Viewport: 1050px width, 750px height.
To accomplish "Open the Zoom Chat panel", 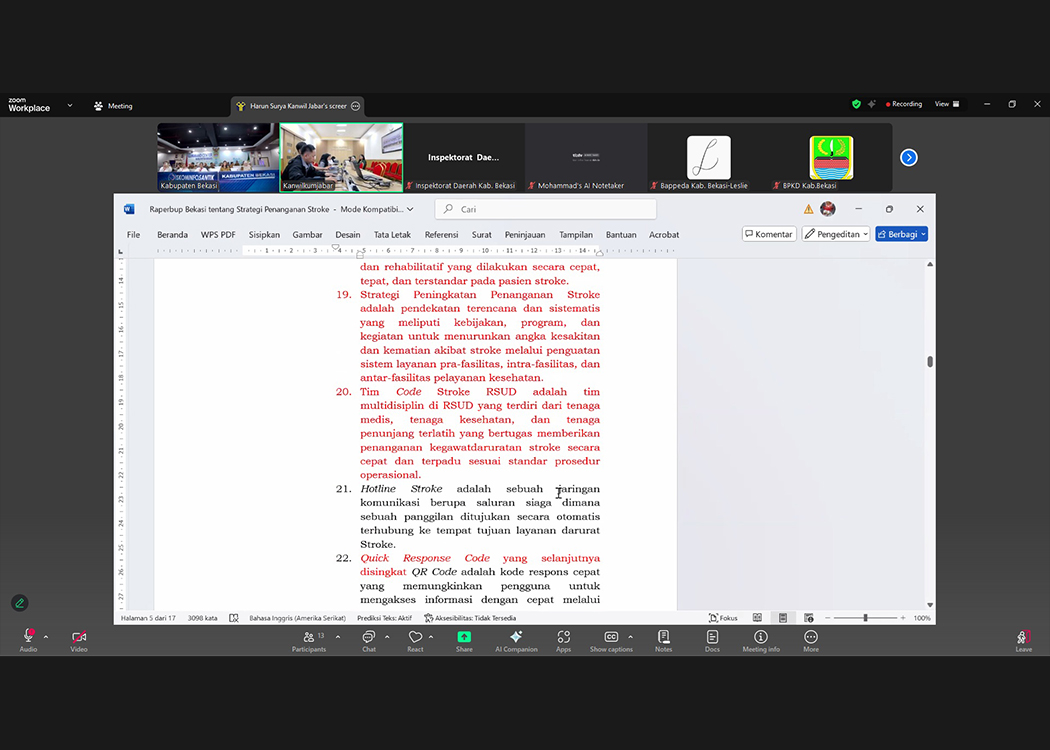I will pyautogui.click(x=368, y=638).
